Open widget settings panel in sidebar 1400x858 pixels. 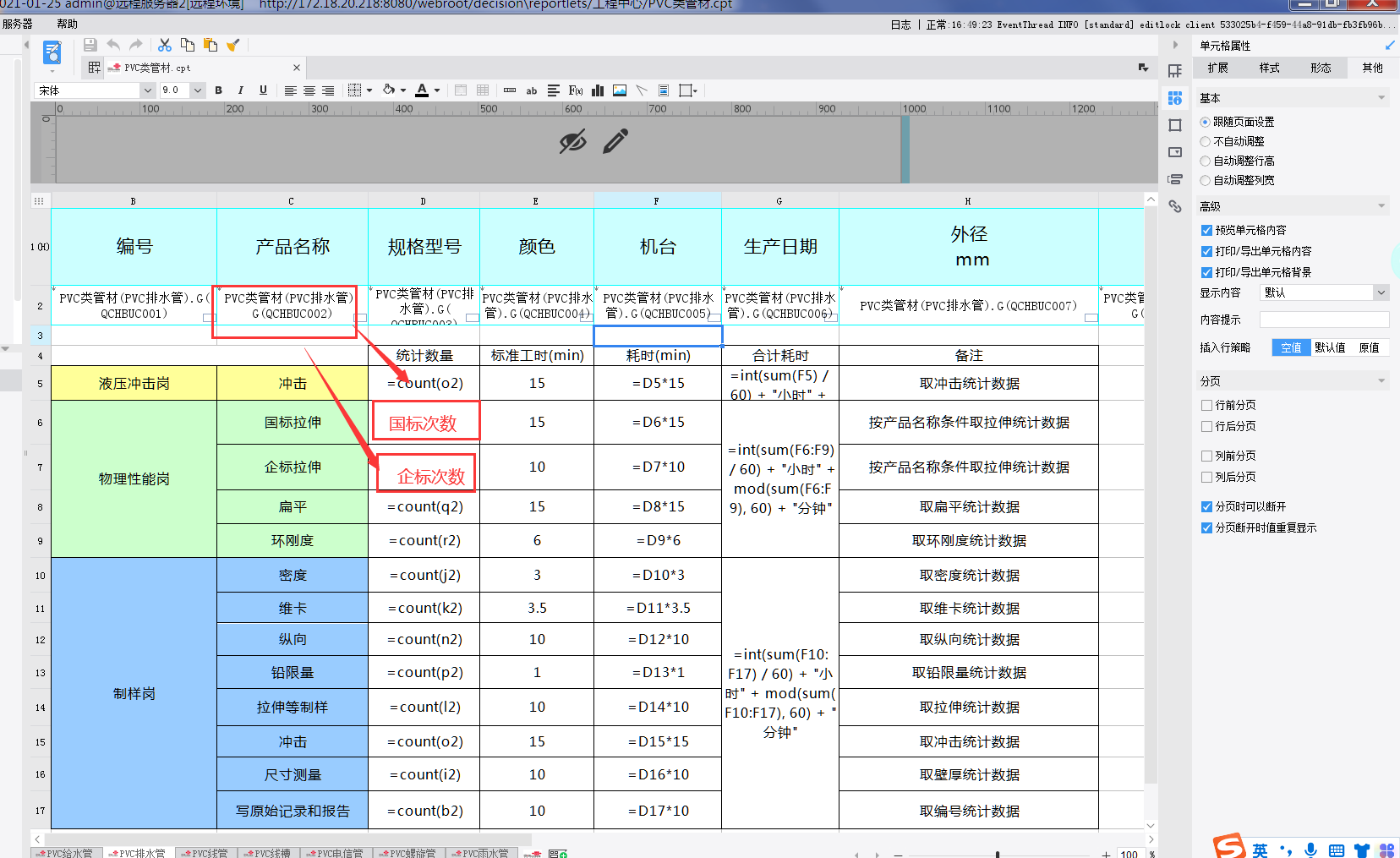(x=1175, y=152)
